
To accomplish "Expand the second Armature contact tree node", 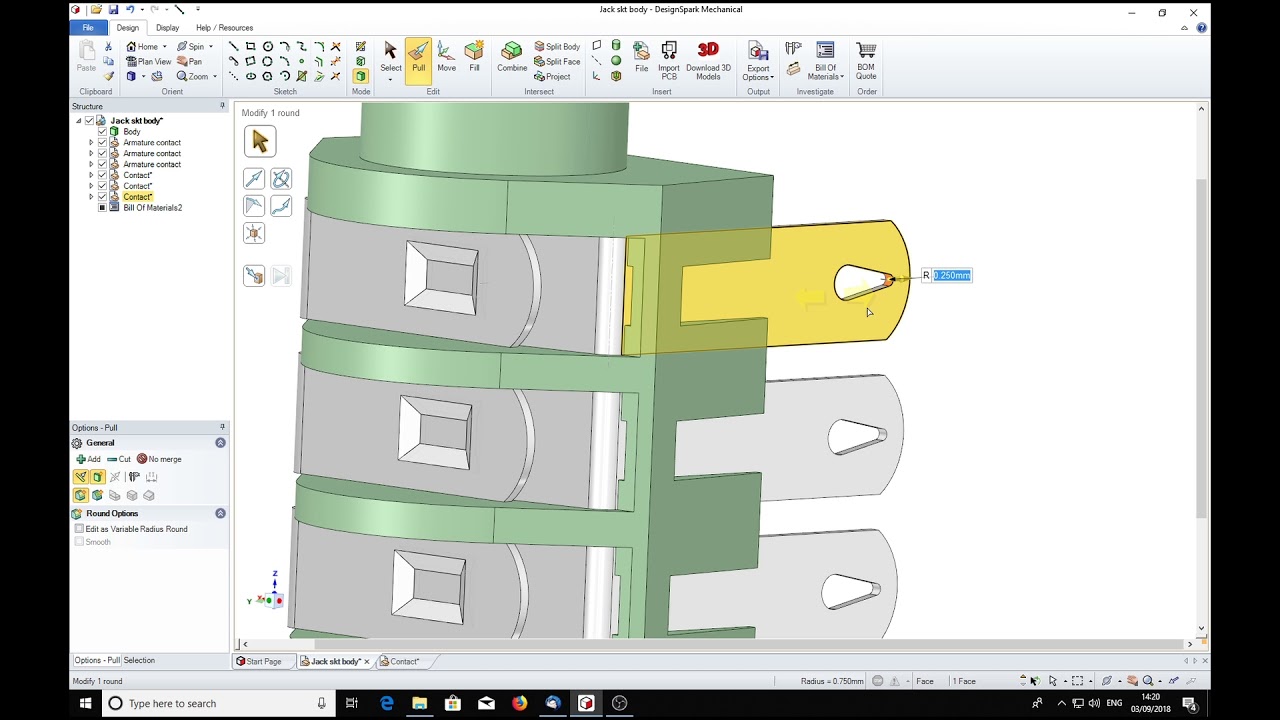I will click(x=91, y=153).
